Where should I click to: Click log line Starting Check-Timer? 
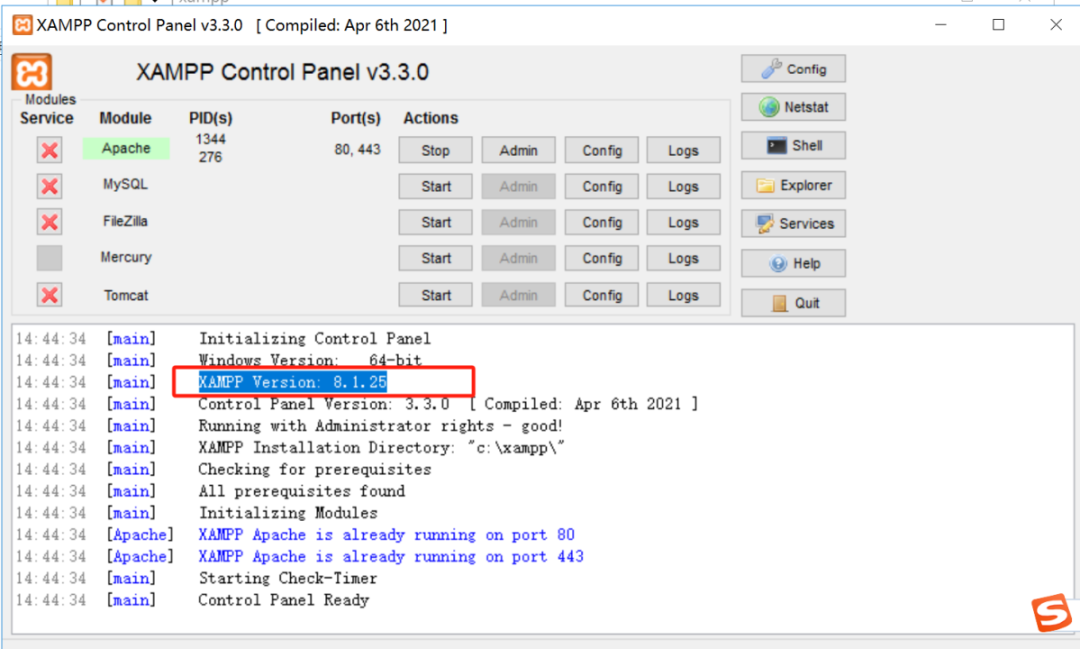[x=288, y=578]
